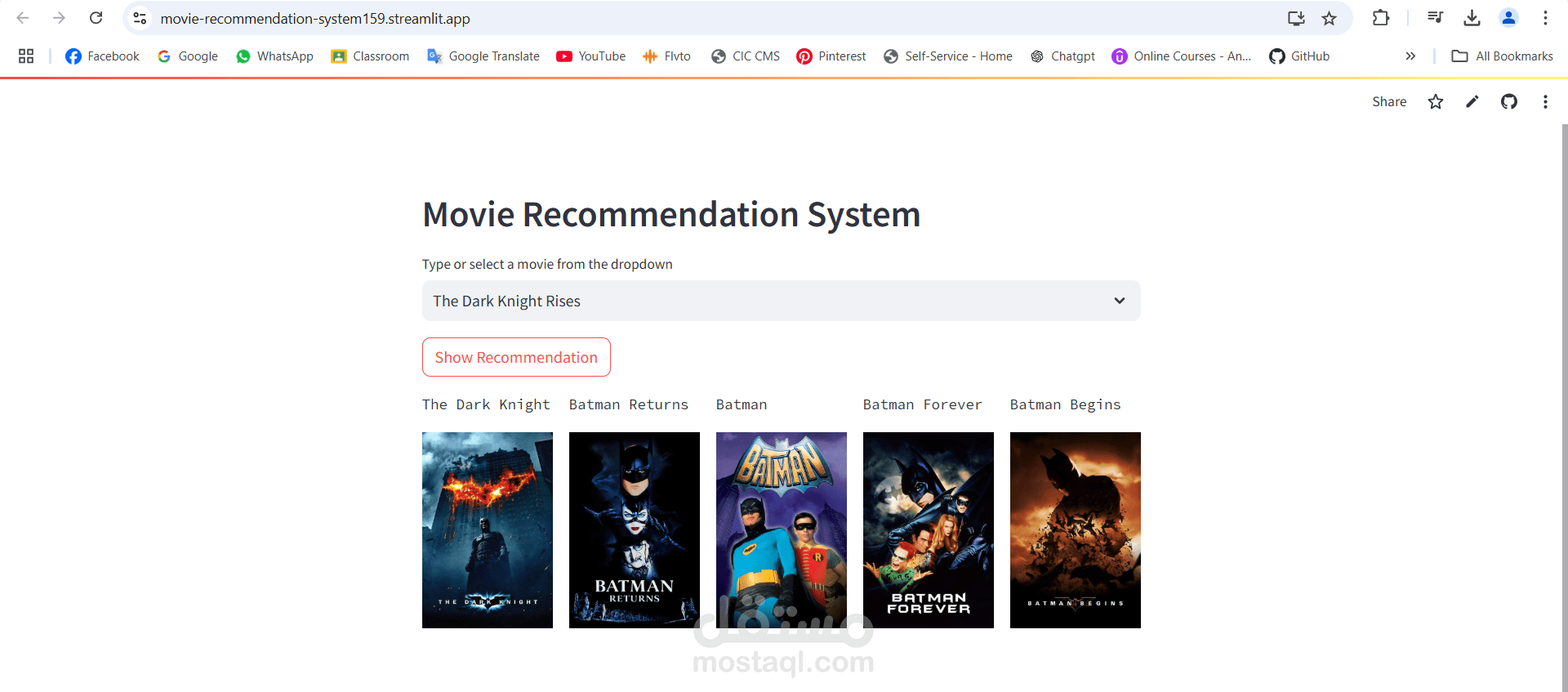Open the Chatgpt bookmark

coord(1062,56)
